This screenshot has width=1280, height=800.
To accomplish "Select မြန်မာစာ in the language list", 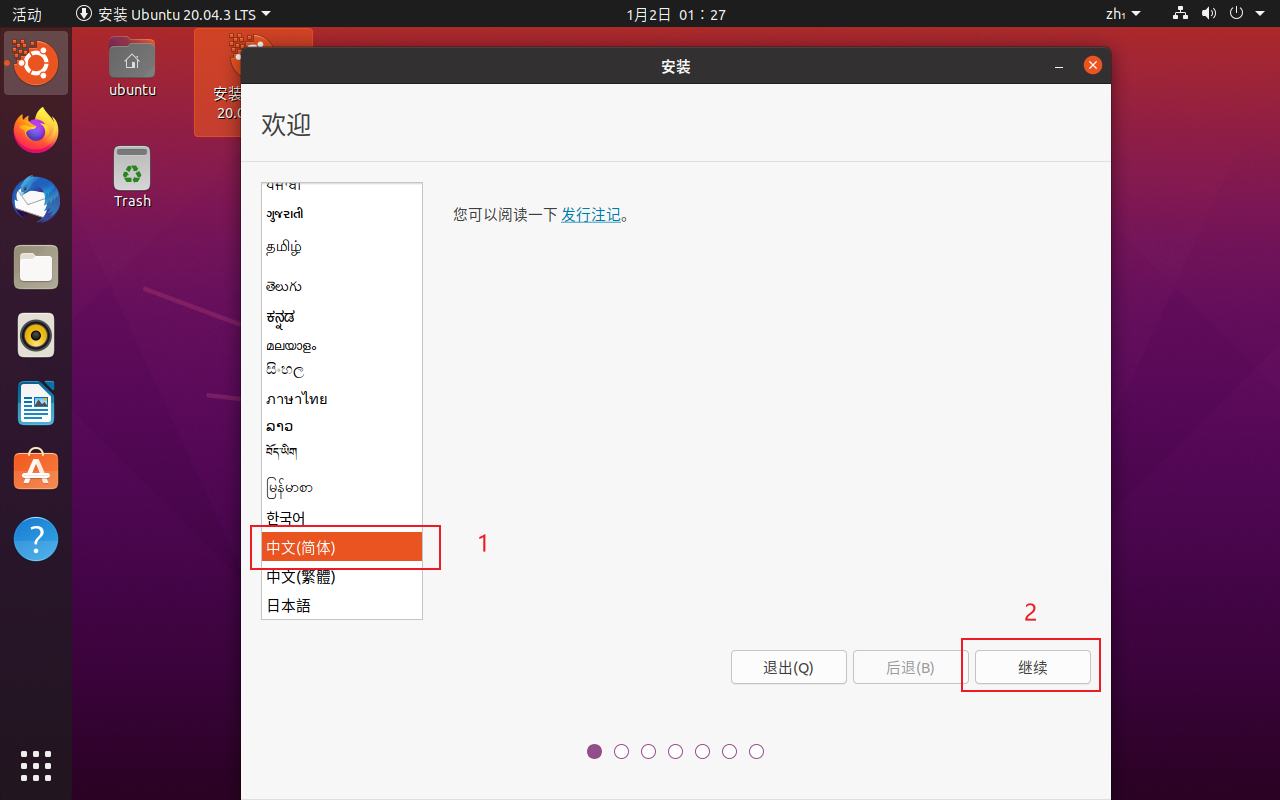I will coord(342,487).
